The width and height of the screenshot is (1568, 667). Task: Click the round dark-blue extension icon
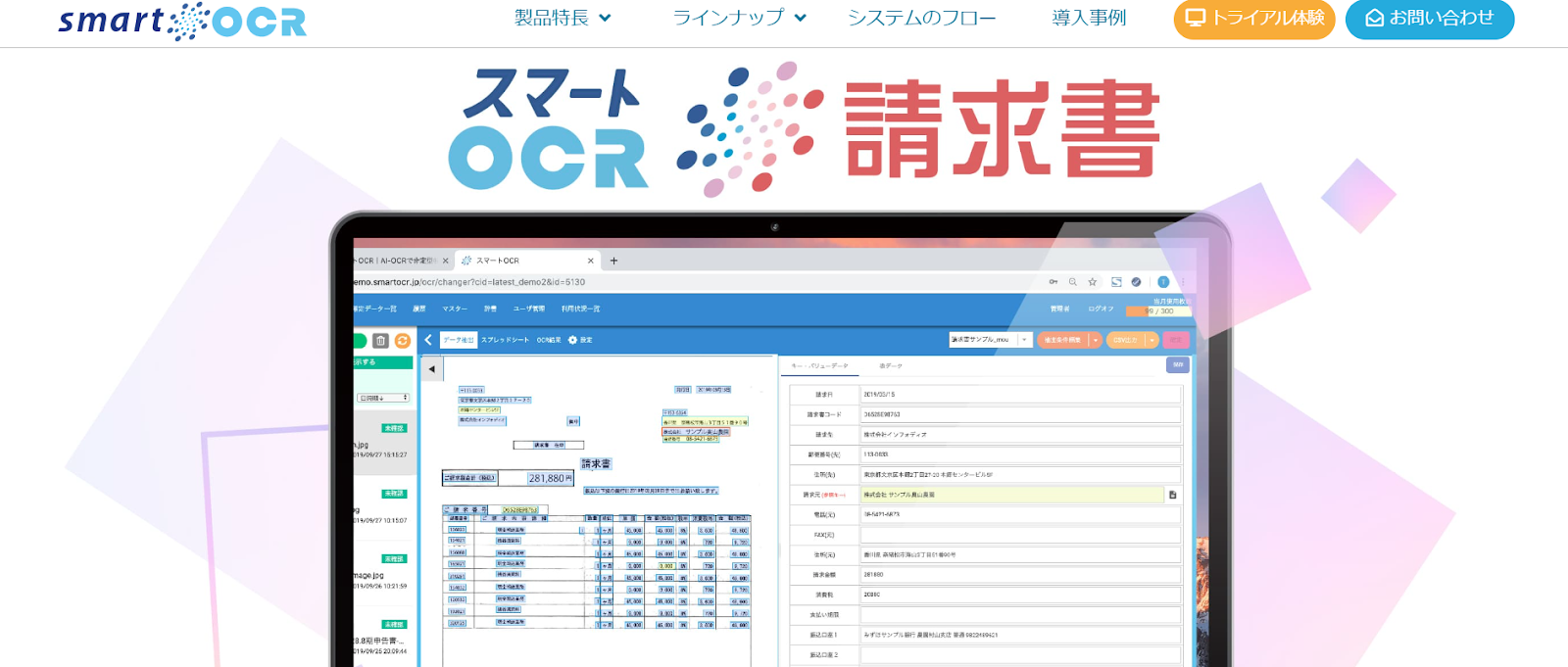1136,282
